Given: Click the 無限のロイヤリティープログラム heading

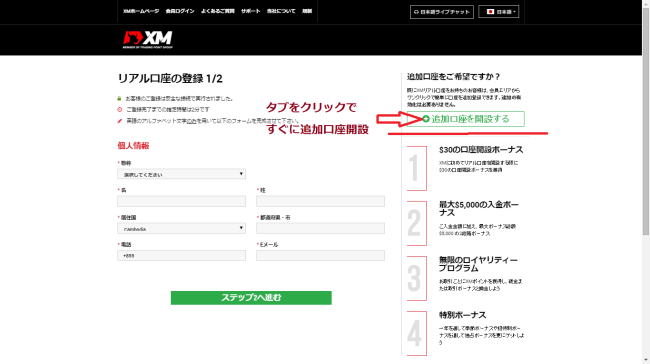Looking at the screenshot, I should click(x=478, y=264).
